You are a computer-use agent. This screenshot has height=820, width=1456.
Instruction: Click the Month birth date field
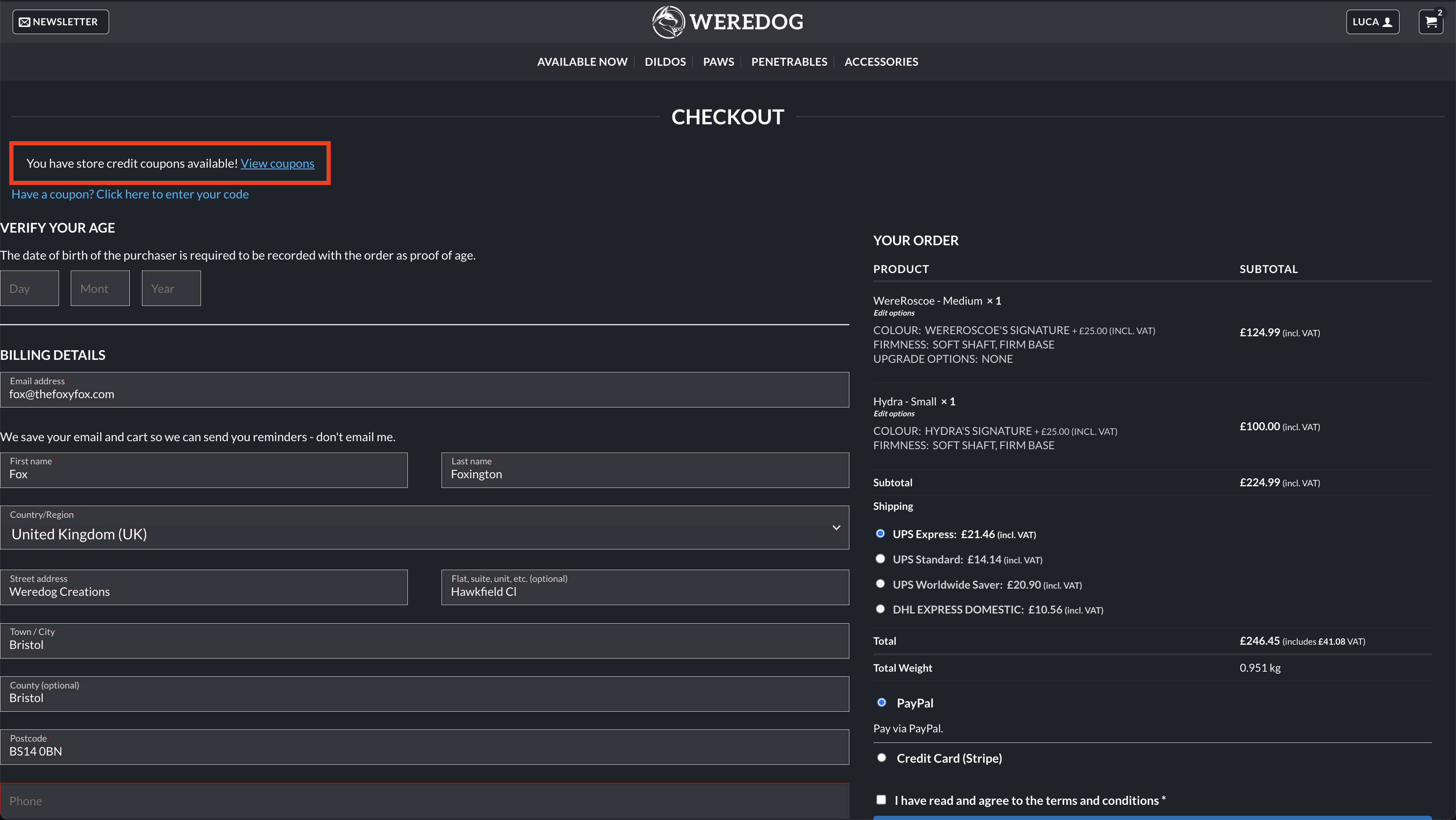tap(100, 288)
